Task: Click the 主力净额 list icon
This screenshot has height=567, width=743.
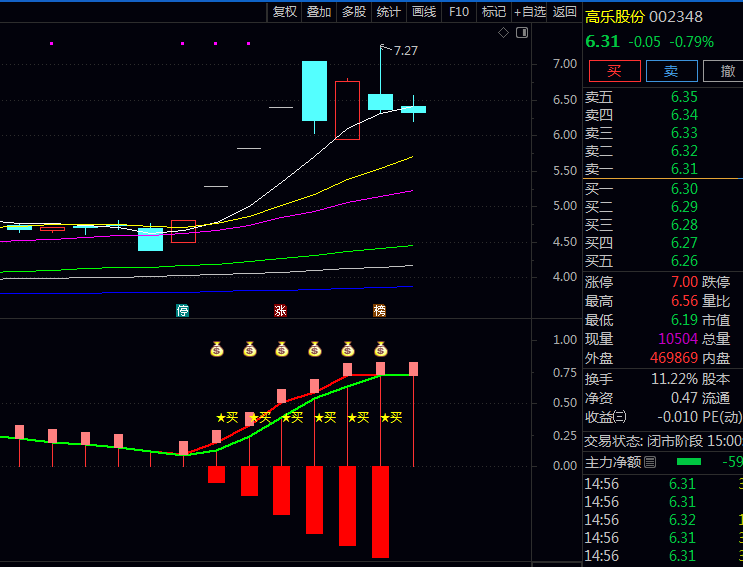Action: [650, 462]
